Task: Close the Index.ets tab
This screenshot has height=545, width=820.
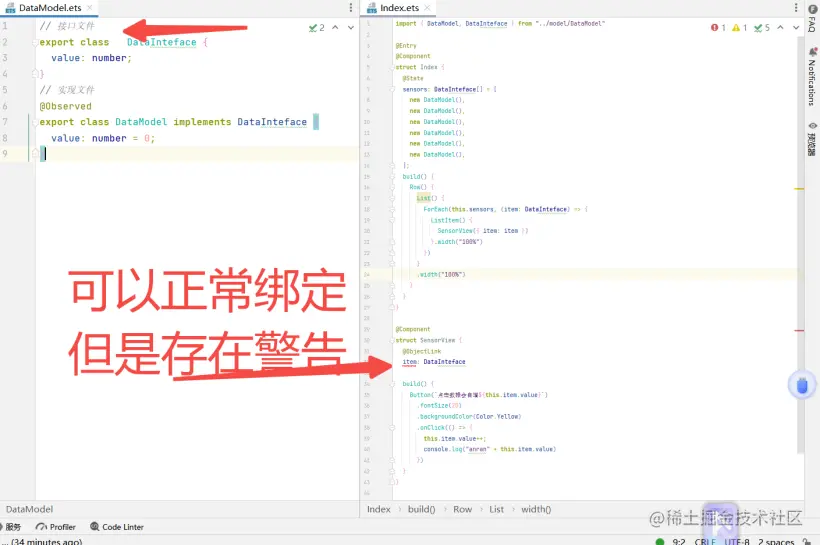Action: pyautogui.click(x=427, y=8)
